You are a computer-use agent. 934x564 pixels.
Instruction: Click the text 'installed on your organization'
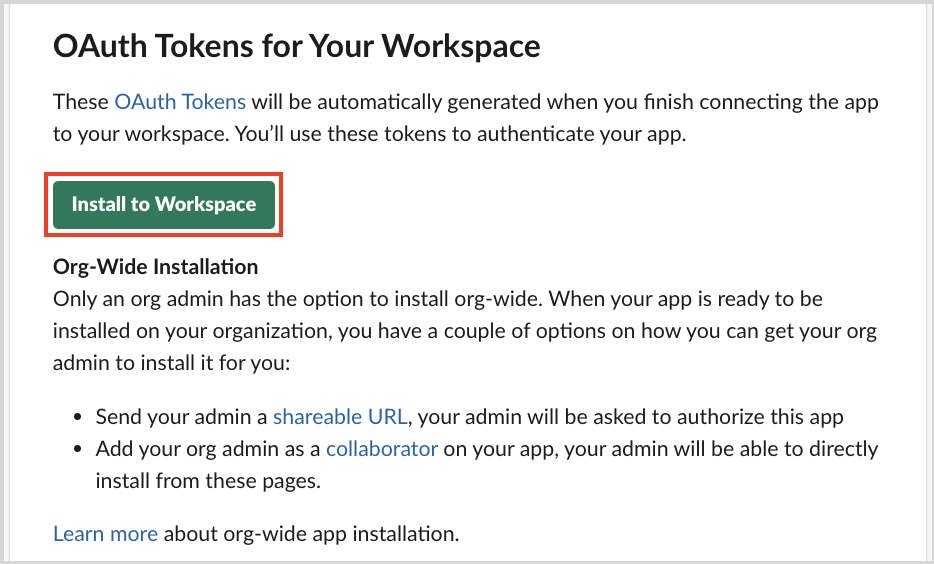(192, 331)
